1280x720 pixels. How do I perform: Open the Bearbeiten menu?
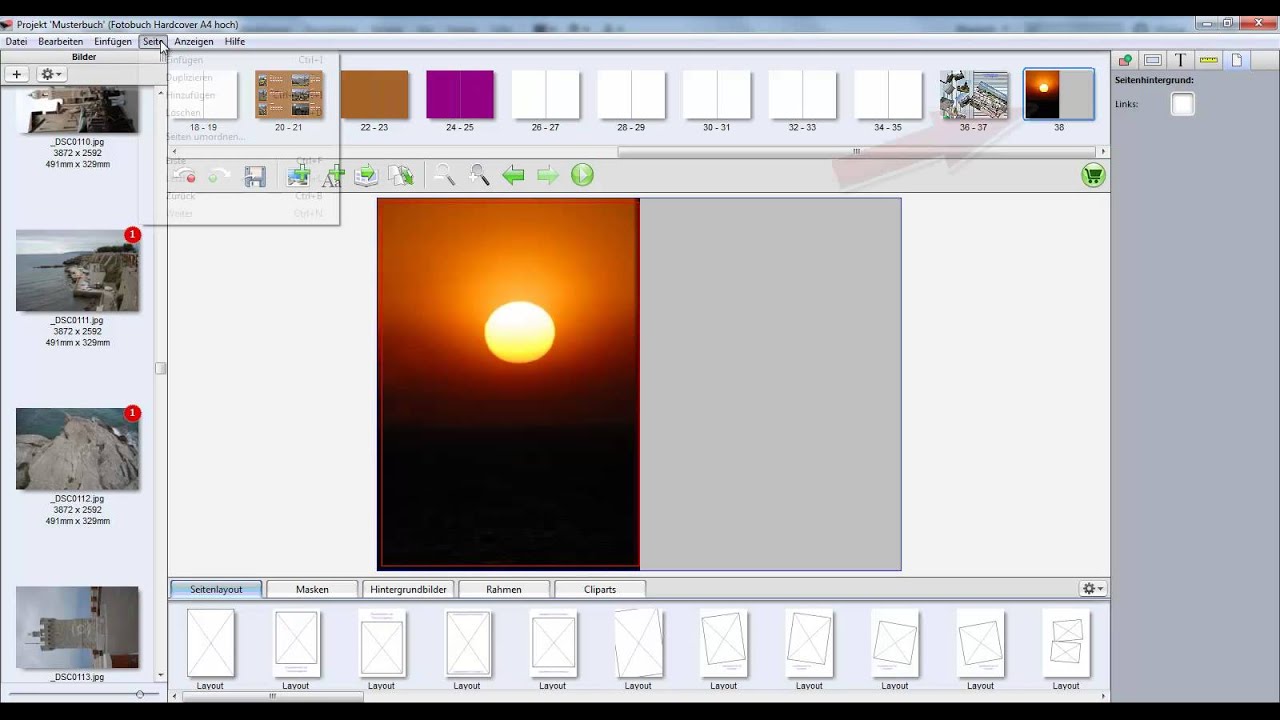[x=61, y=42]
